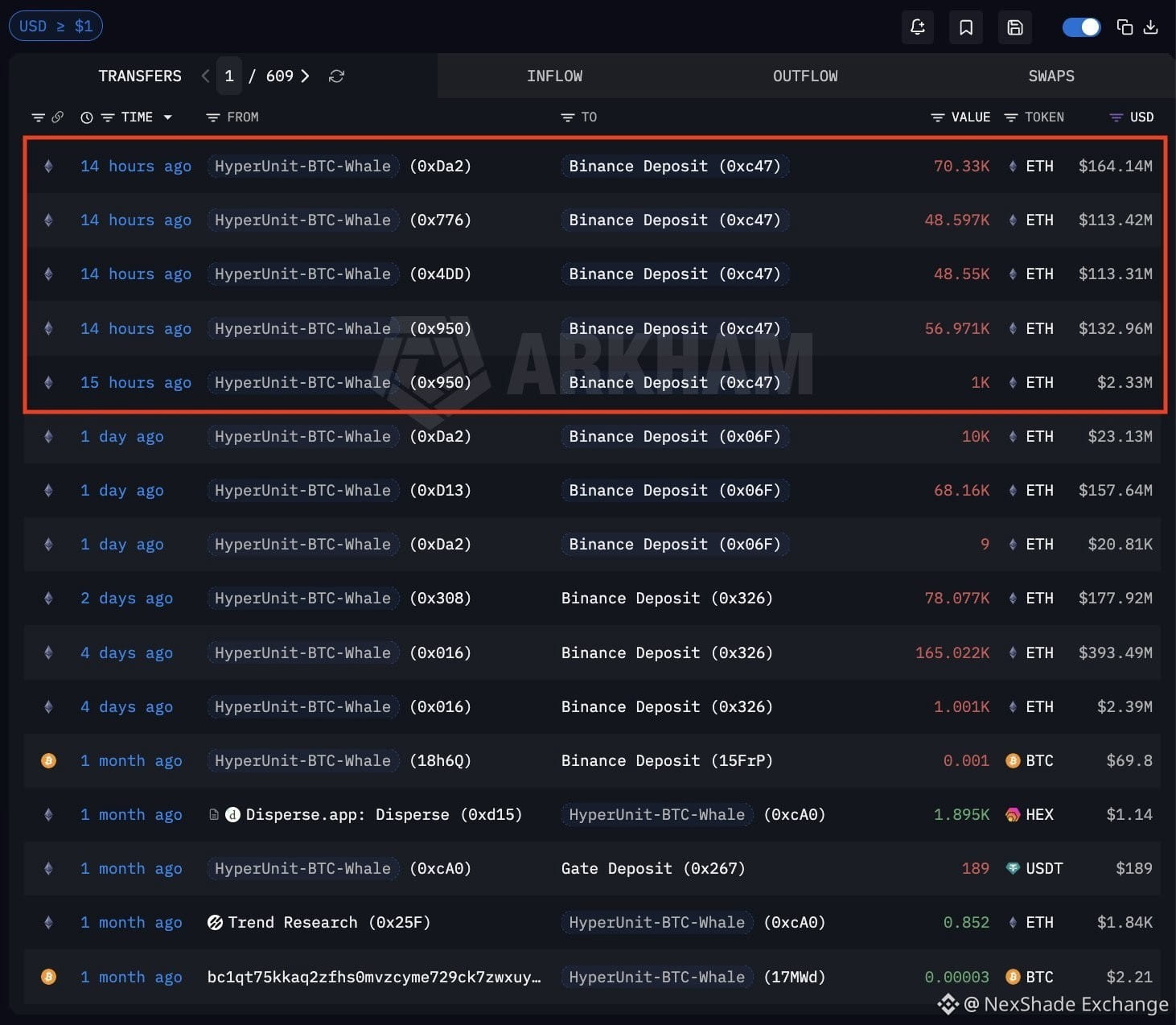This screenshot has width=1176, height=1025.
Task: Click the caret arrow right of TIME
Action: 167,117
